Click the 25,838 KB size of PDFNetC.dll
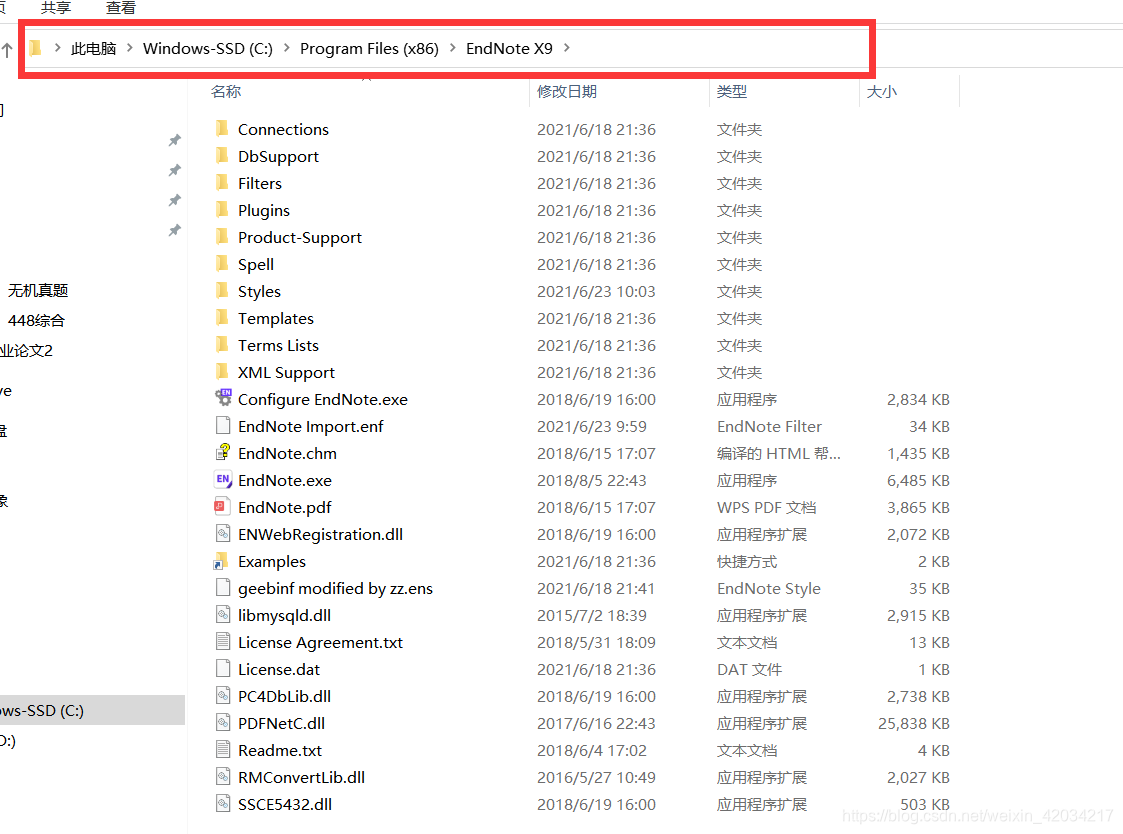Viewport: 1123px width, 834px height. (x=914, y=724)
